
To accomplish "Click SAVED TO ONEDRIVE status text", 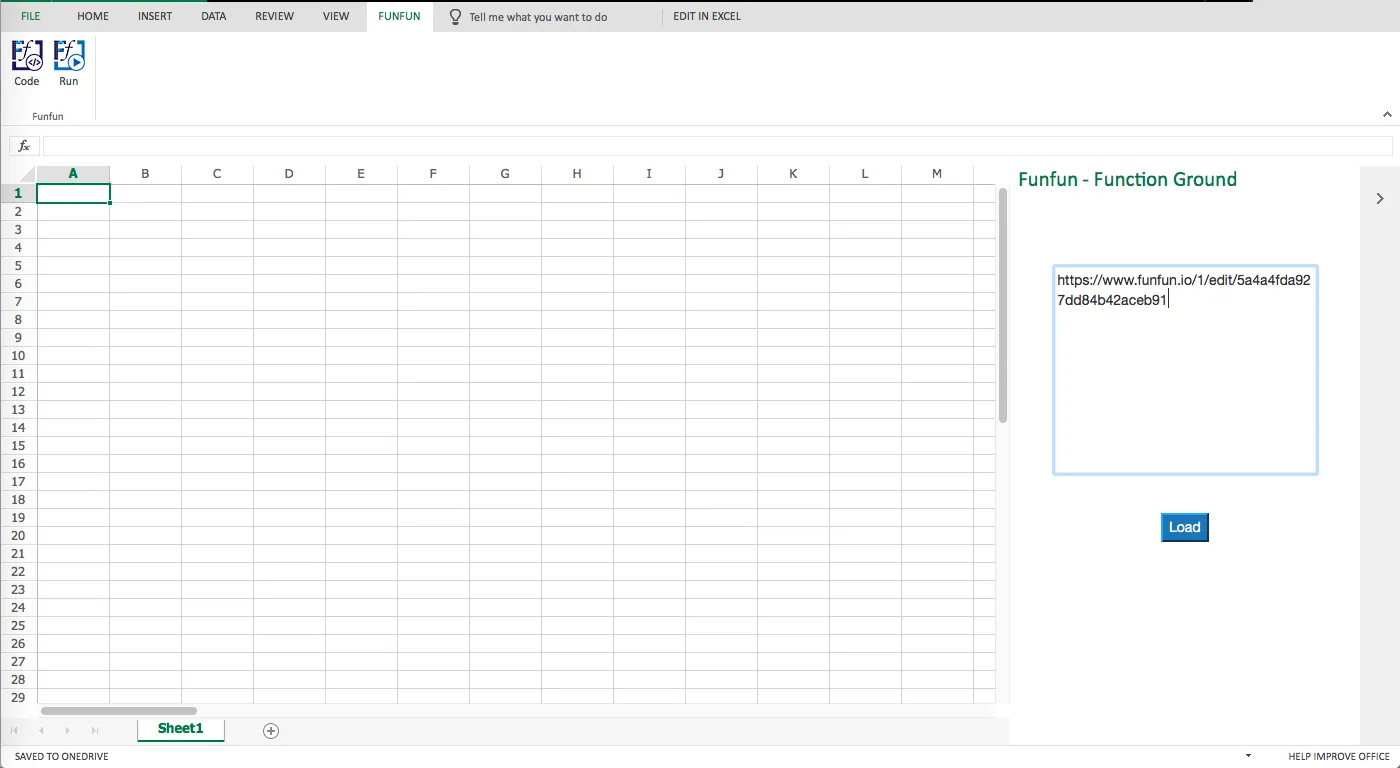I will [62, 757].
